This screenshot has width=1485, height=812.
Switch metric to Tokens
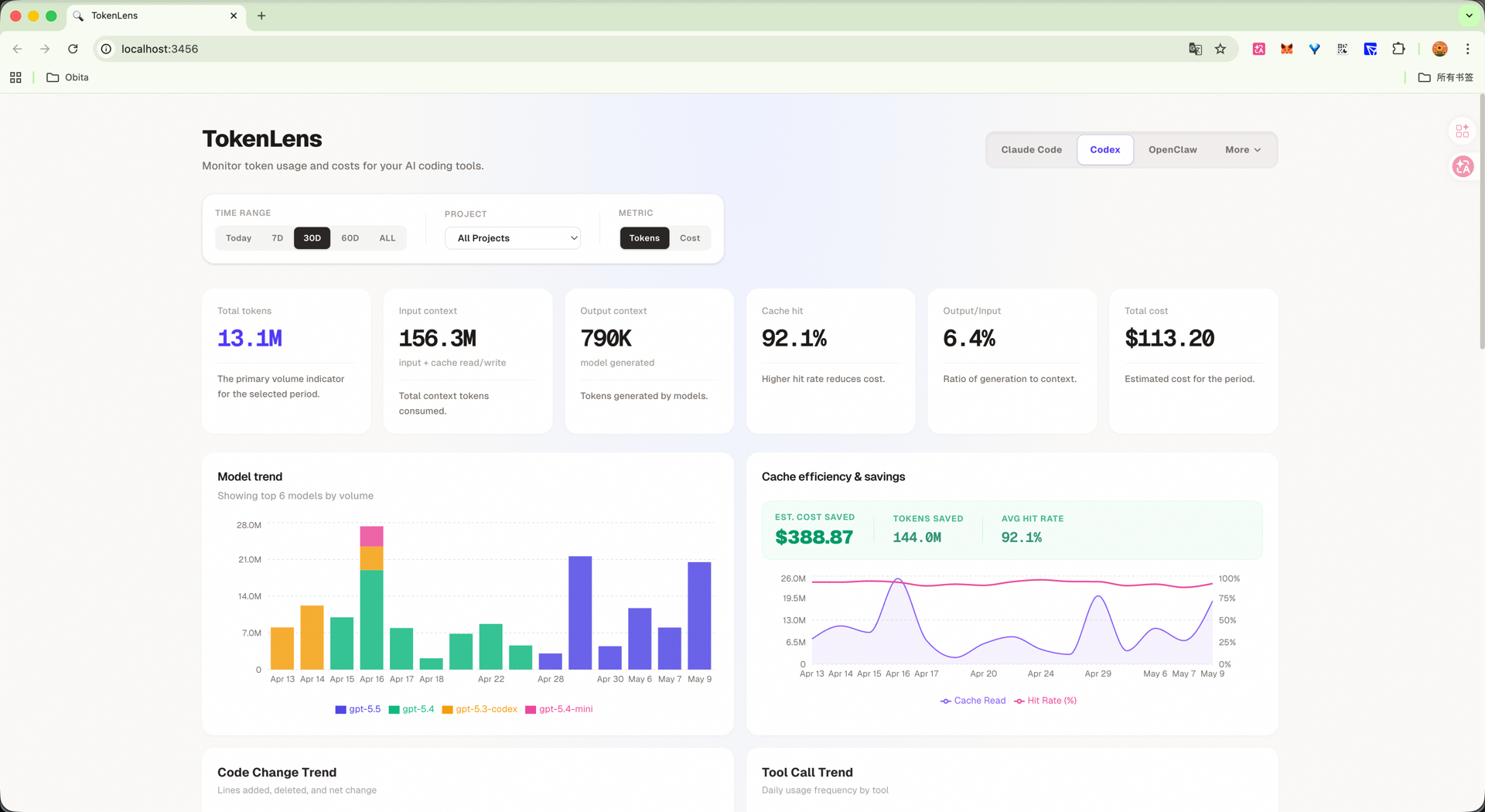tap(644, 238)
